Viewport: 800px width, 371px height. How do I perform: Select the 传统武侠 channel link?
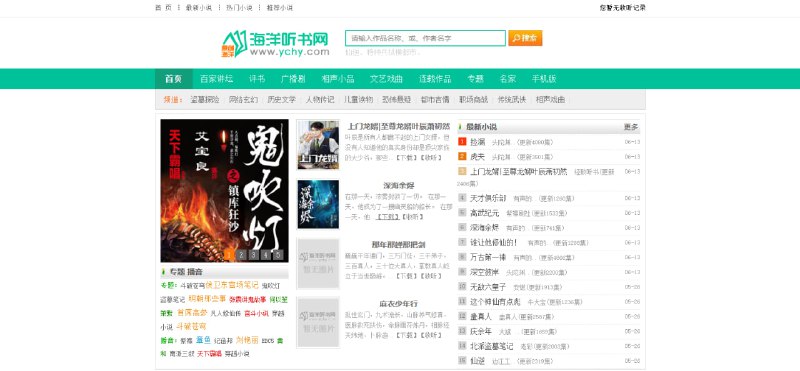click(512, 100)
